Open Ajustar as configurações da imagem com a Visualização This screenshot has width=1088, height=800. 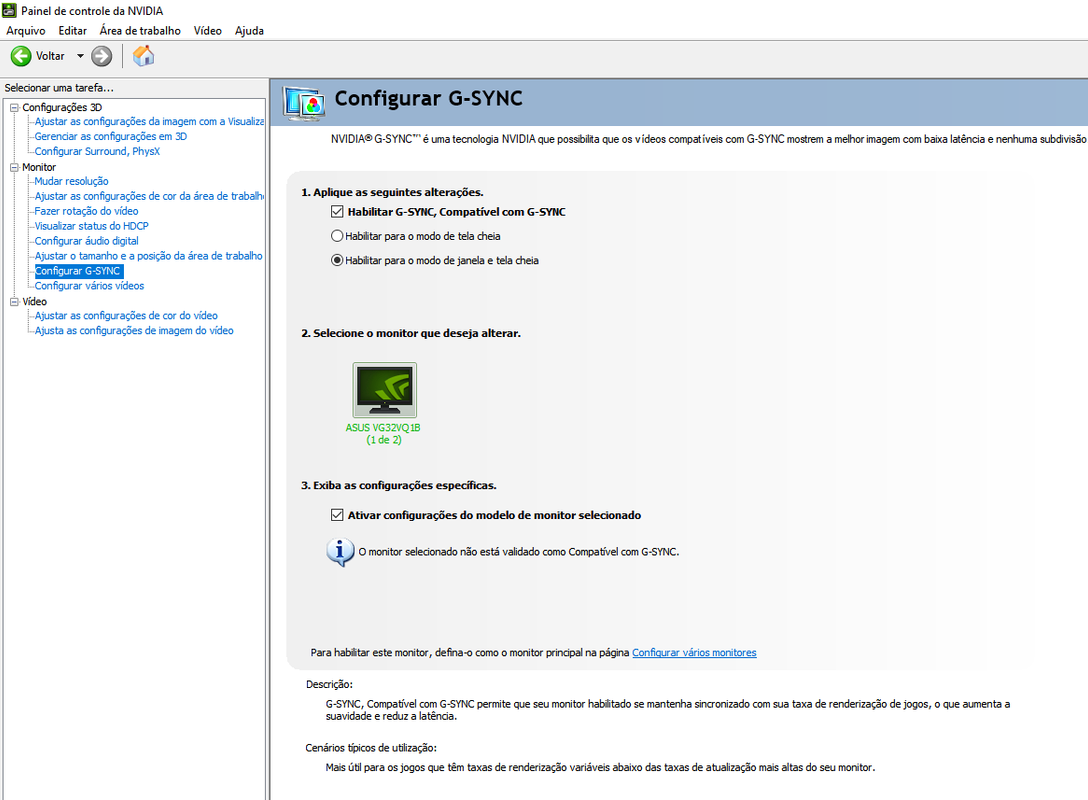tap(149, 121)
